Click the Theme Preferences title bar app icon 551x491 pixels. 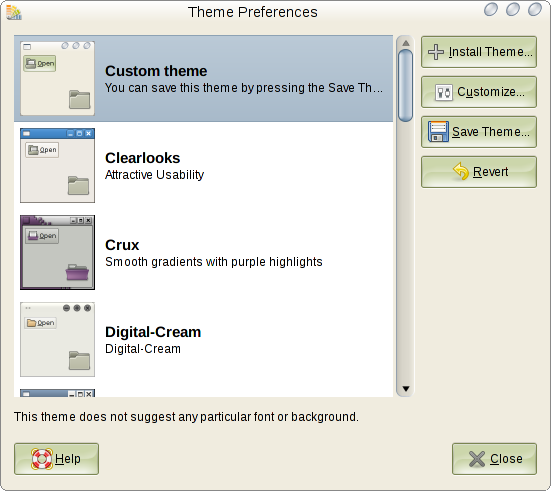click(14, 12)
